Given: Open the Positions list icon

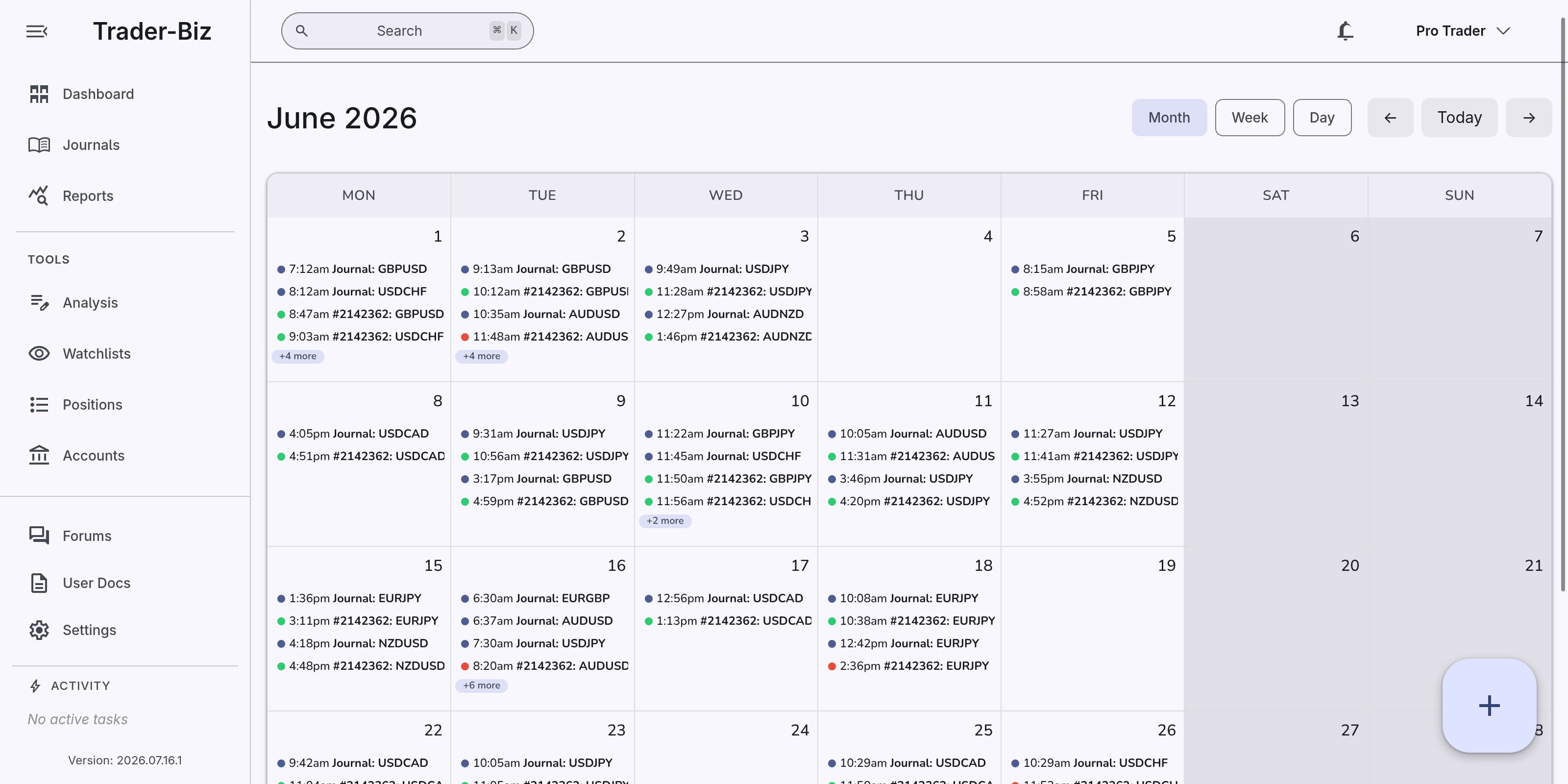Looking at the screenshot, I should point(39,405).
